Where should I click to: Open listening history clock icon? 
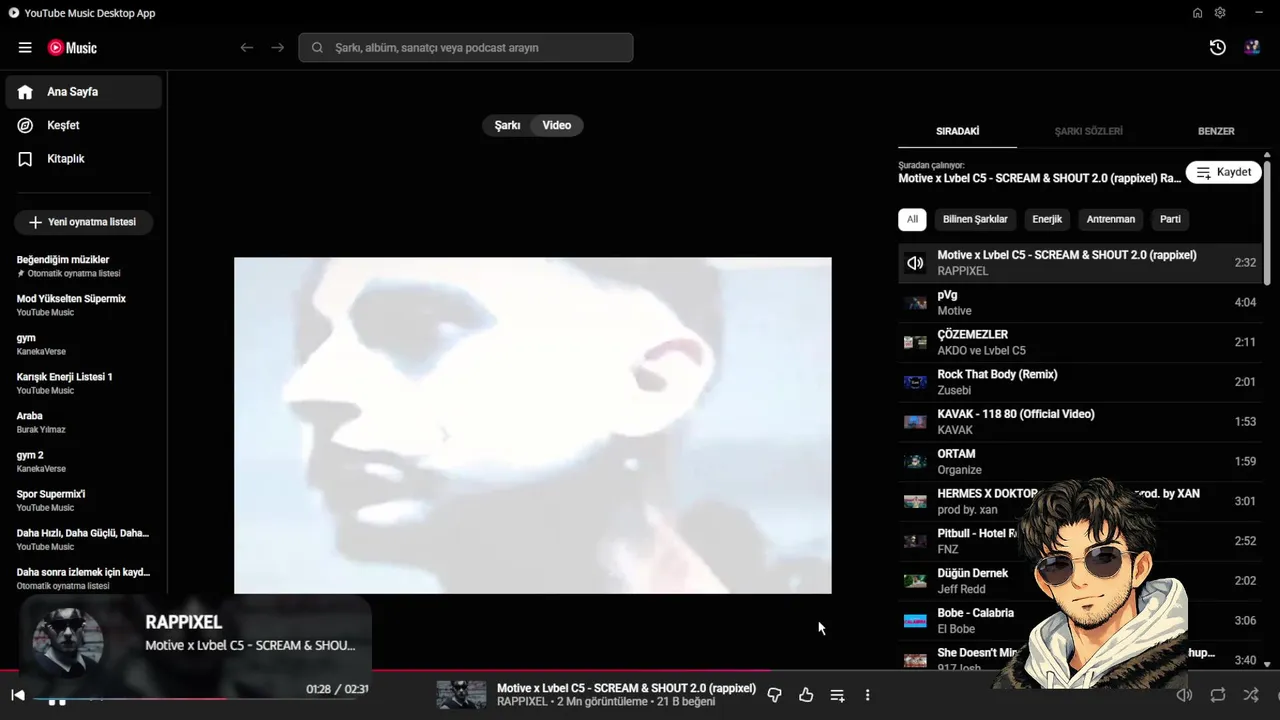click(x=1217, y=48)
